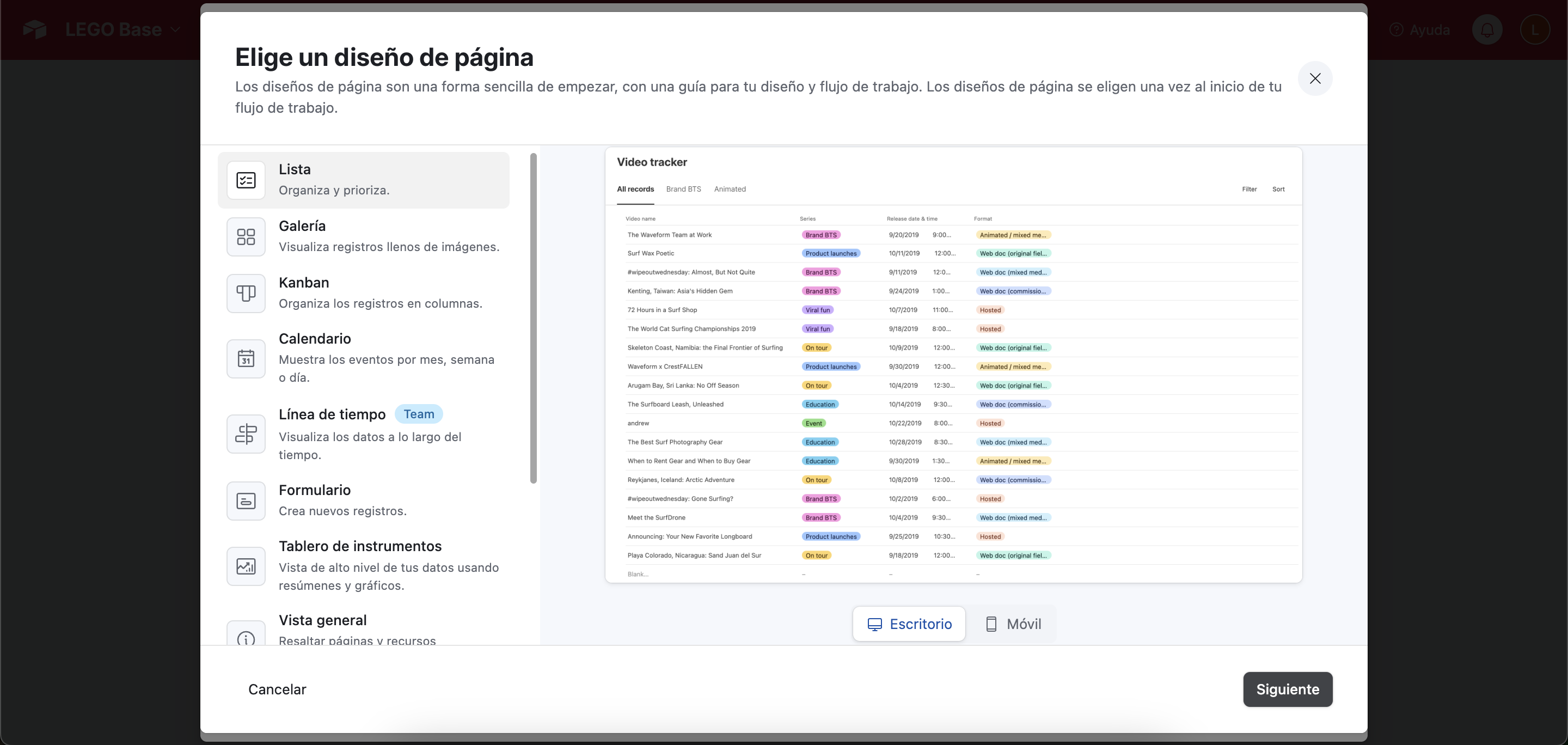Choose the Galería grid icon
Screen dimensions: 1568x745
(x=246, y=237)
